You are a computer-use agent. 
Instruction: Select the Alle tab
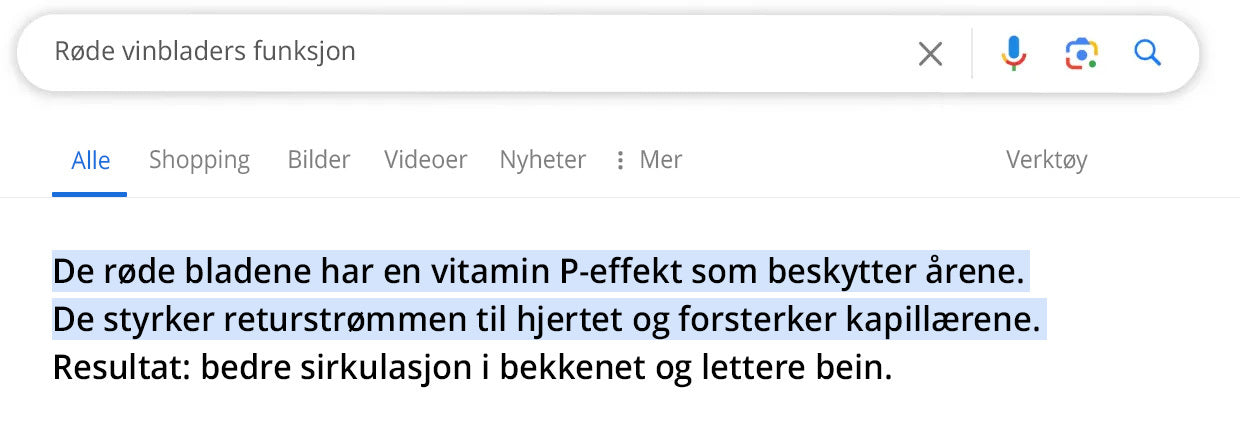pos(90,160)
